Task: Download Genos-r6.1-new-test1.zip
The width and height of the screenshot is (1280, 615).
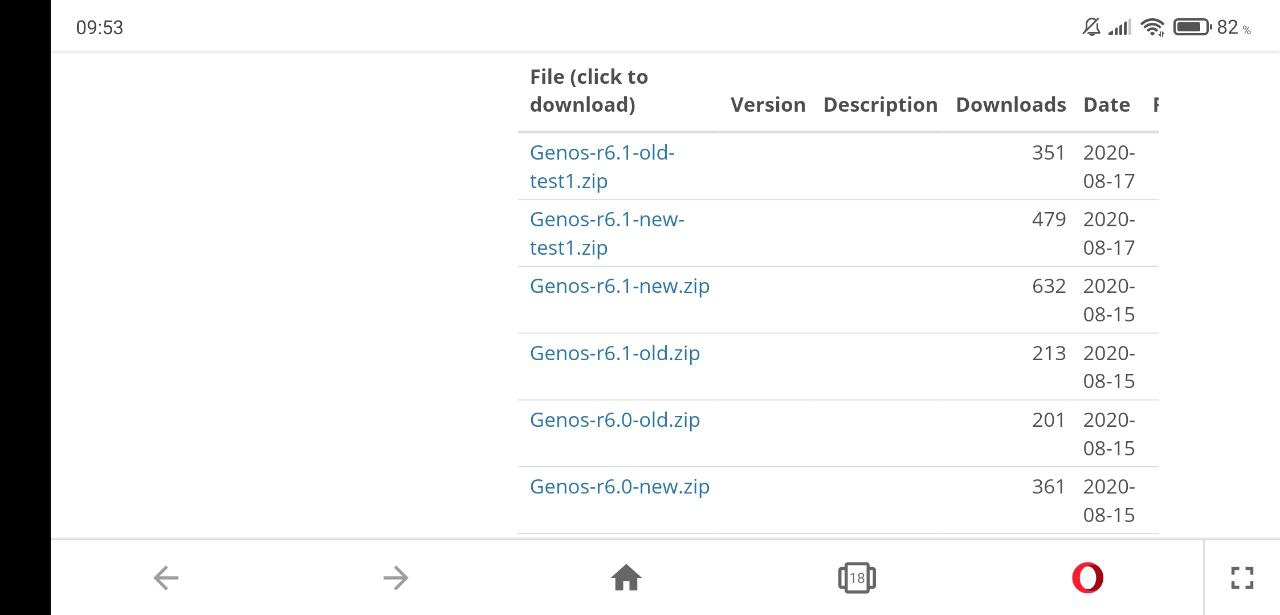Action: coord(607,233)
